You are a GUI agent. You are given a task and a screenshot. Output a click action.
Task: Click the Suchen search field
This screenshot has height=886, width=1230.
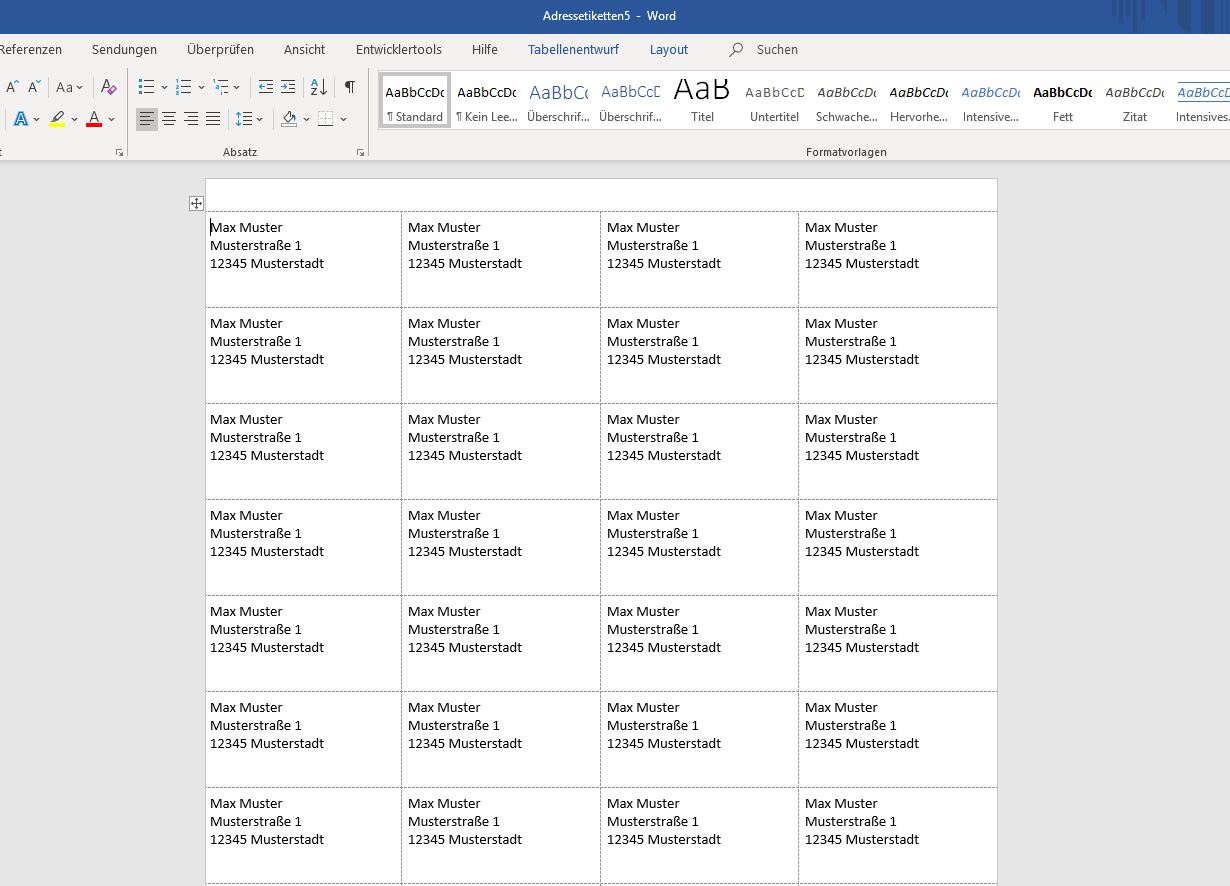(x=776, y=49)
